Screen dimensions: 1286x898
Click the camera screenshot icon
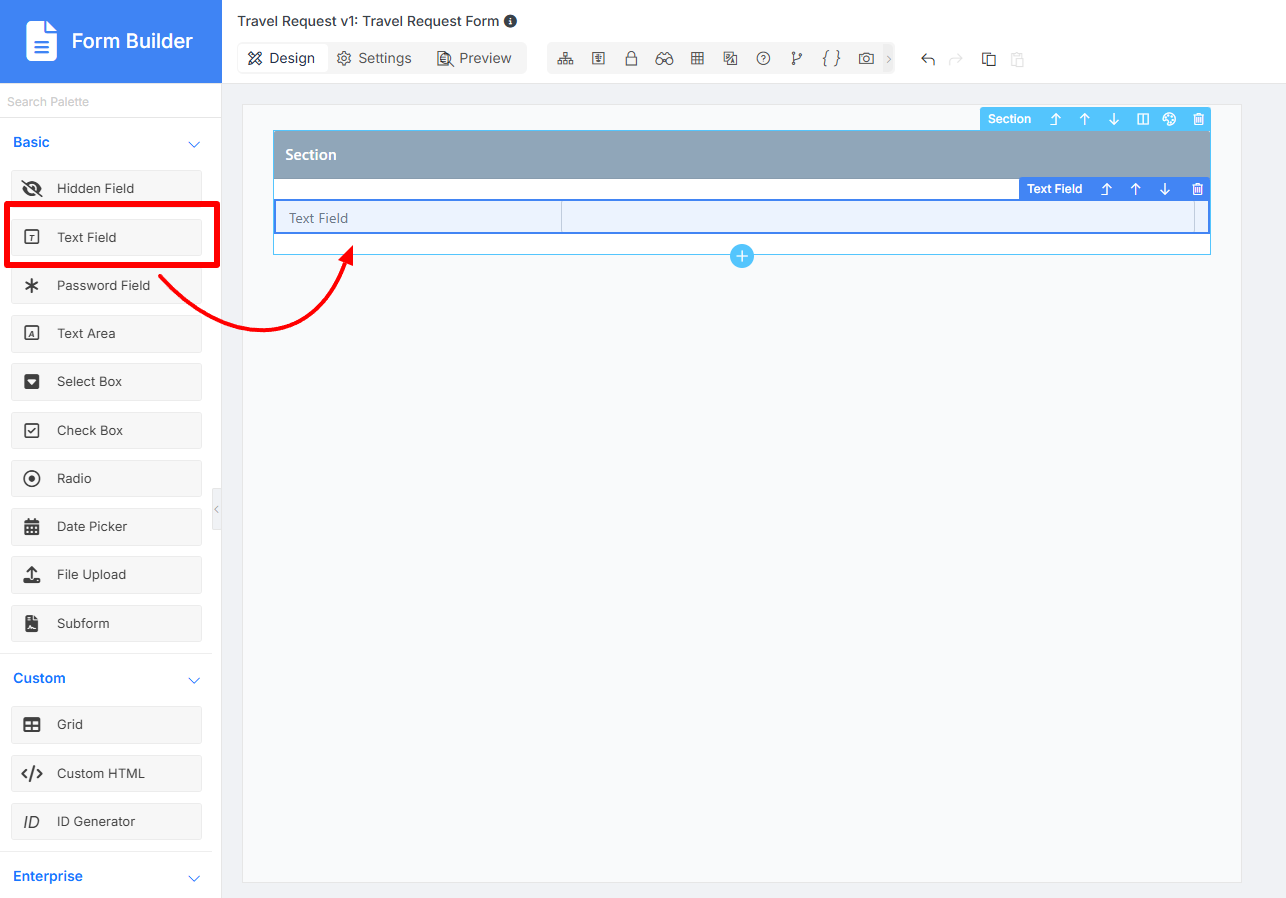click(866, 59)
